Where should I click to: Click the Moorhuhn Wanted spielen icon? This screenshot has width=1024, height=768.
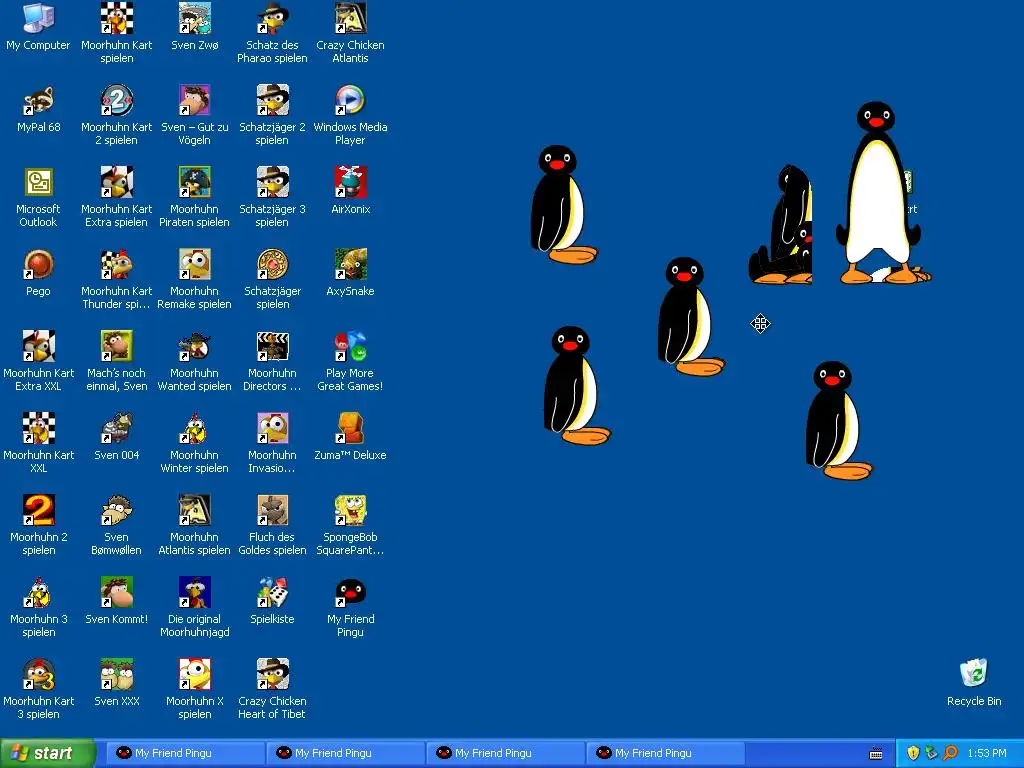click(x=195, y=346)
